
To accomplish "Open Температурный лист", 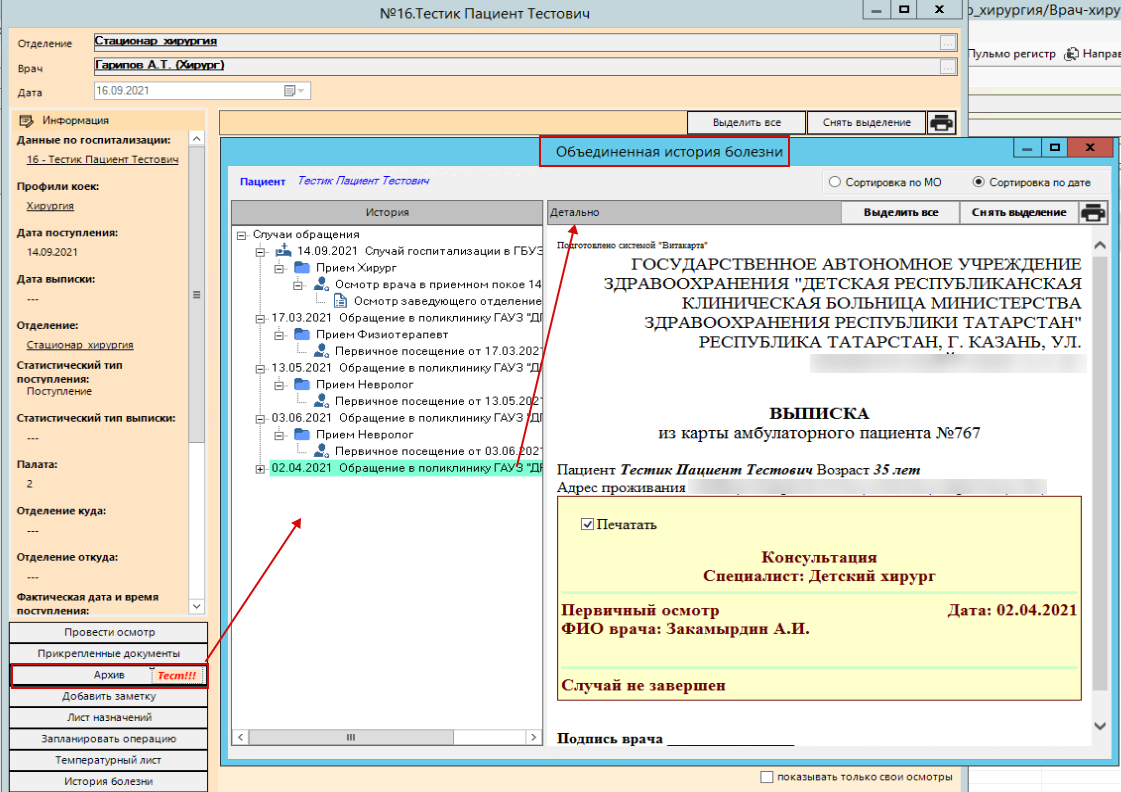I will pos(109,761).
